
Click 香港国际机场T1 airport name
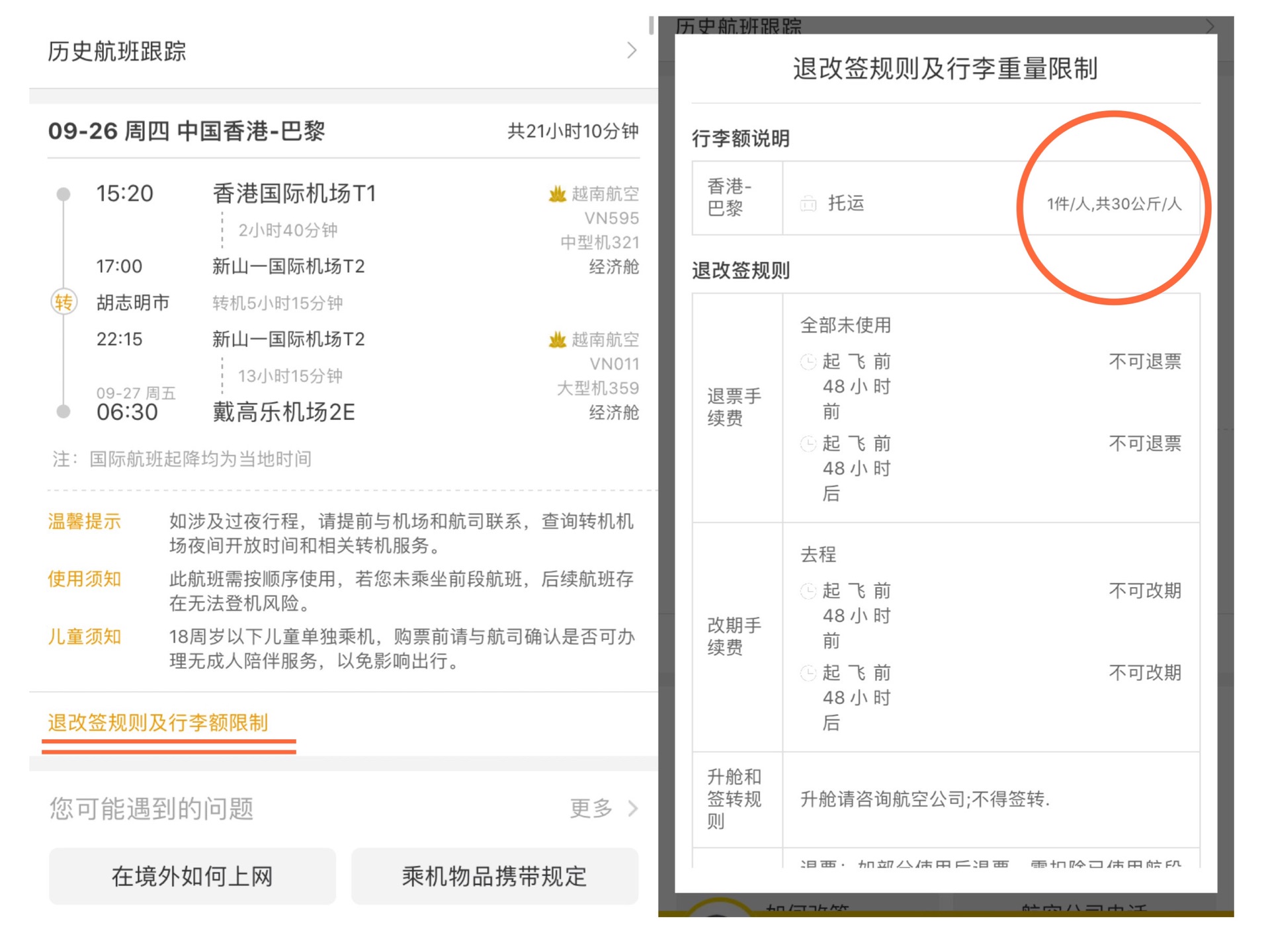[x=294, y=194]
